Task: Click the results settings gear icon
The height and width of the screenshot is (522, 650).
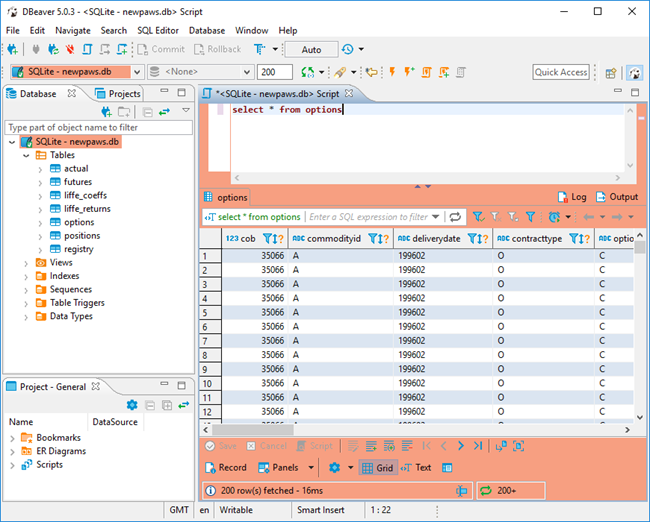Action: coord(334,468)
